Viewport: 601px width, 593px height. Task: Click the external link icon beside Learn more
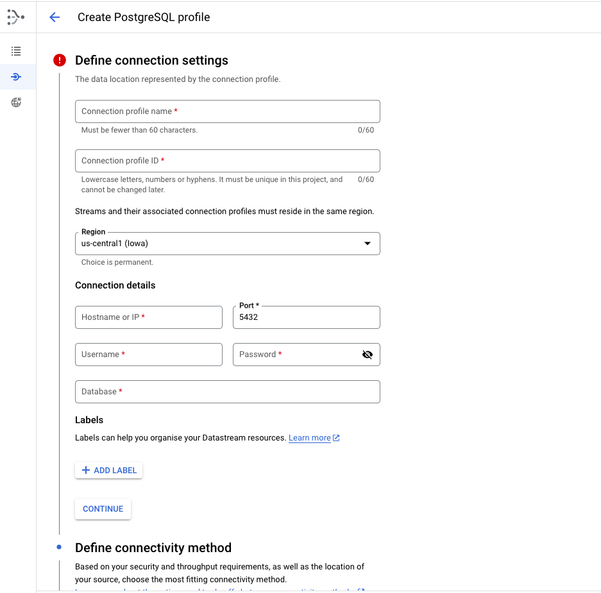pyautogui.click(x=336, y=438)
